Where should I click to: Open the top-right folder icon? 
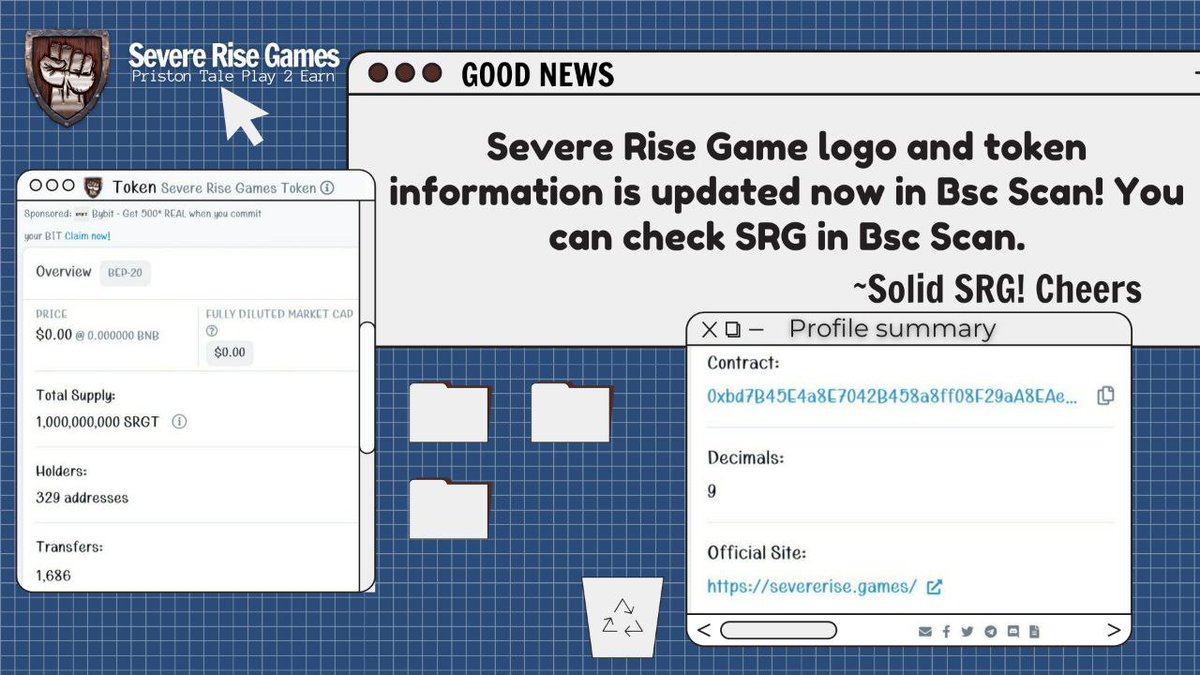[571, 412]
